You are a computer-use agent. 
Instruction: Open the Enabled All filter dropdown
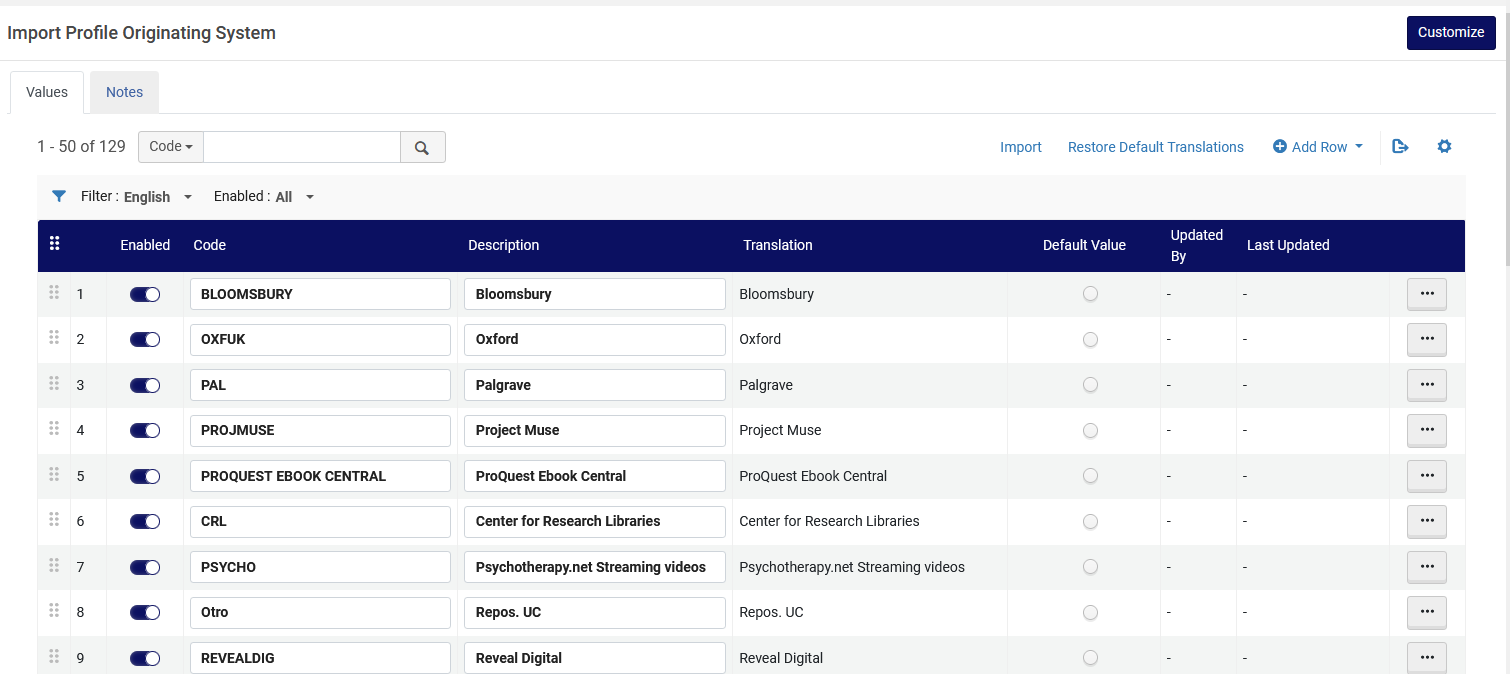click(294, 197)
